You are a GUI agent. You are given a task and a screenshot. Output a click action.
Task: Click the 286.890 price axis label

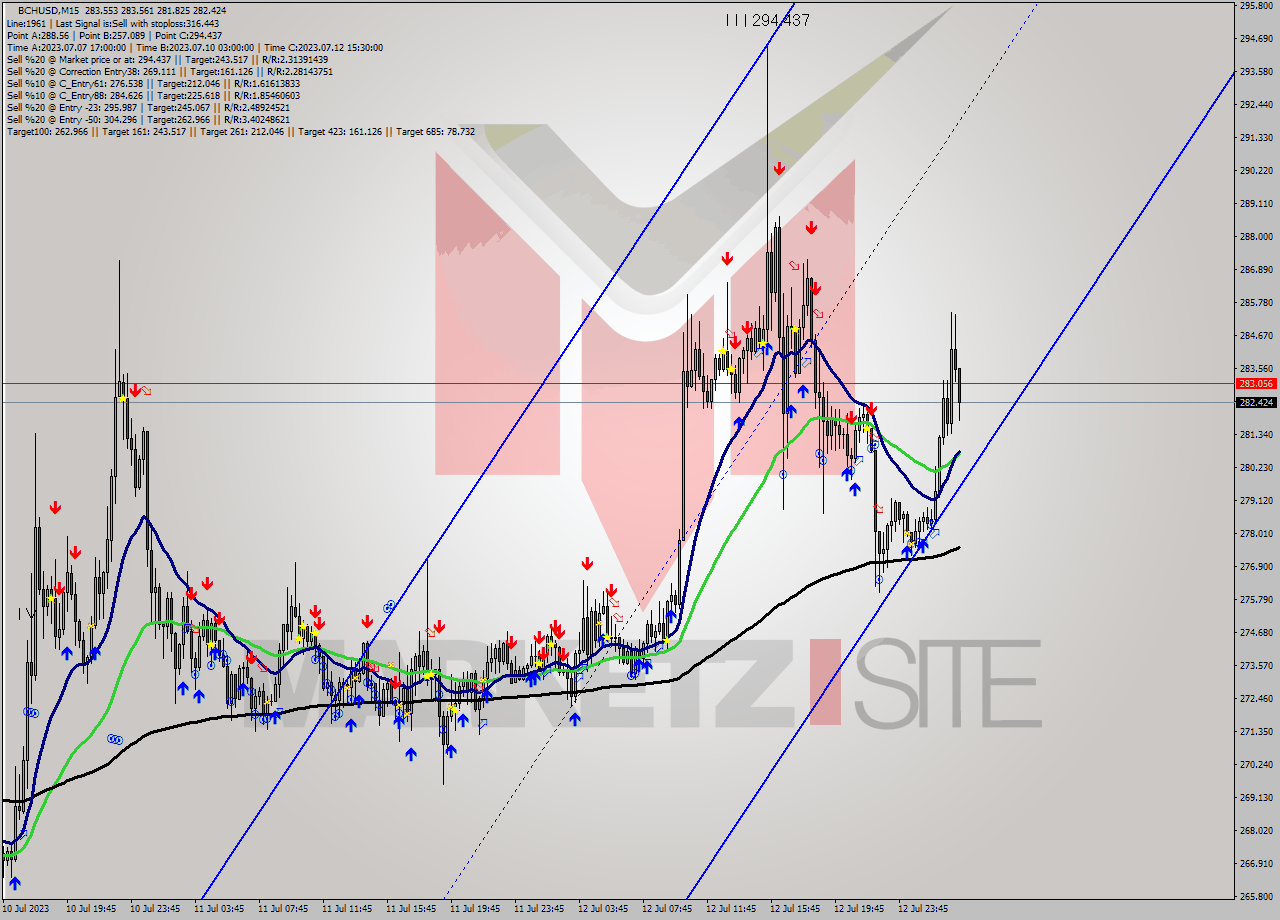tap(1255, 269)
